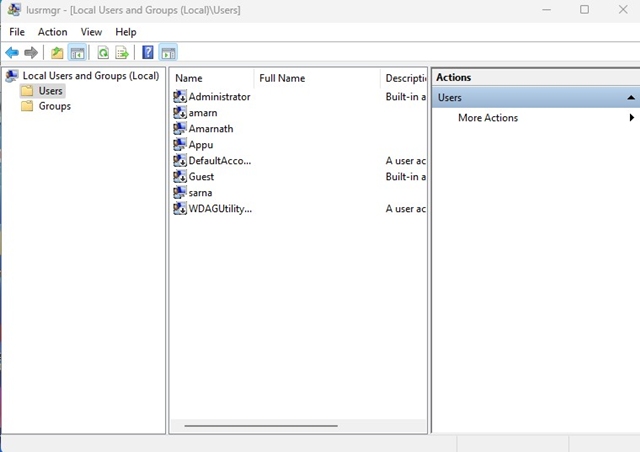Select the Groups node in console tree
640x452 pixels.
[x=55, y=106]
